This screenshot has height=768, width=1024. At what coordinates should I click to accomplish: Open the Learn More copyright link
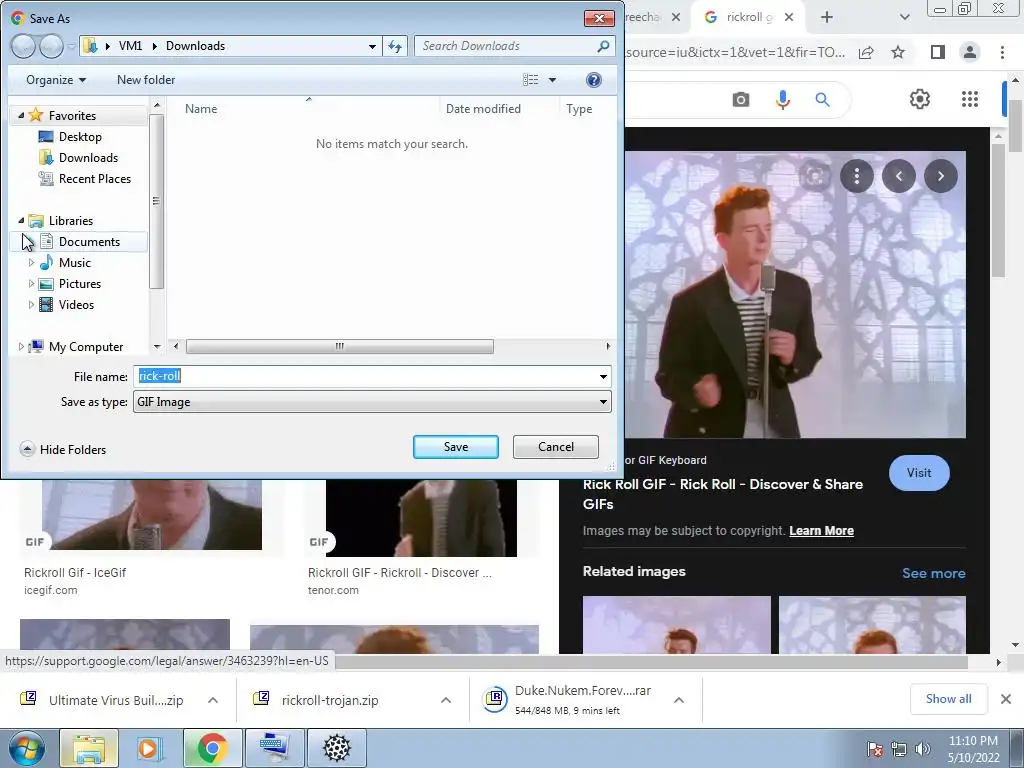[x=822, y=531]
